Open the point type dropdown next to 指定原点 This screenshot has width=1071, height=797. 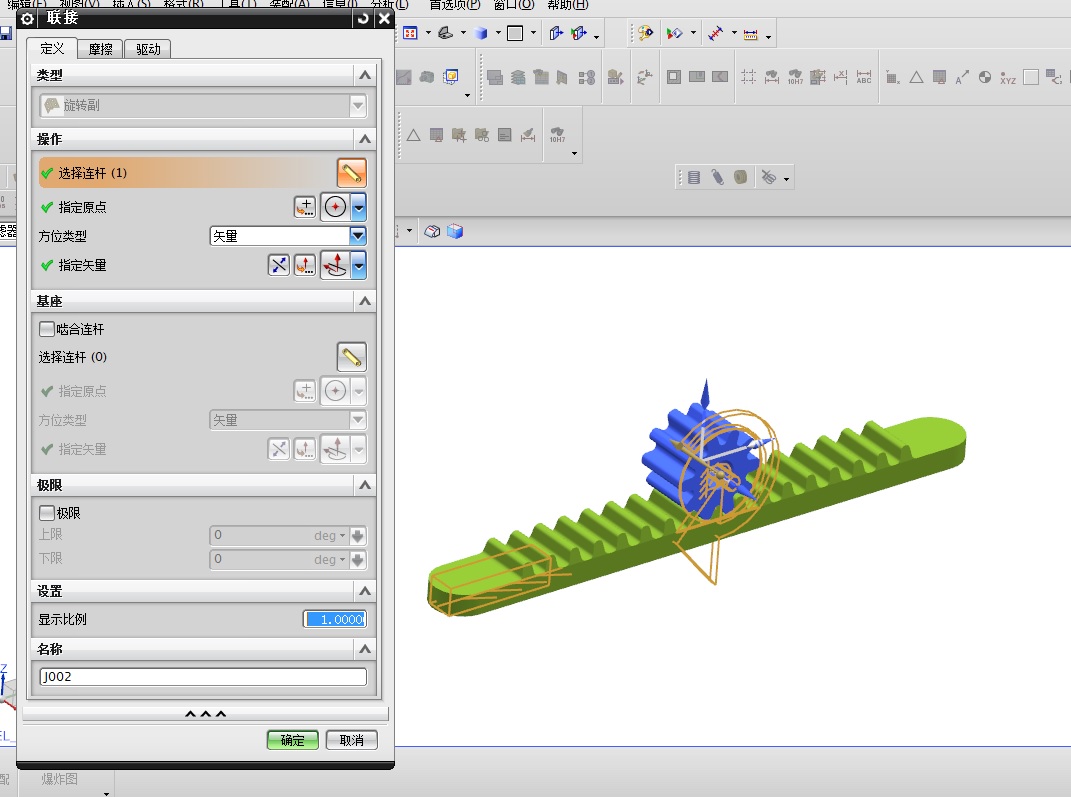click(359, 207)
